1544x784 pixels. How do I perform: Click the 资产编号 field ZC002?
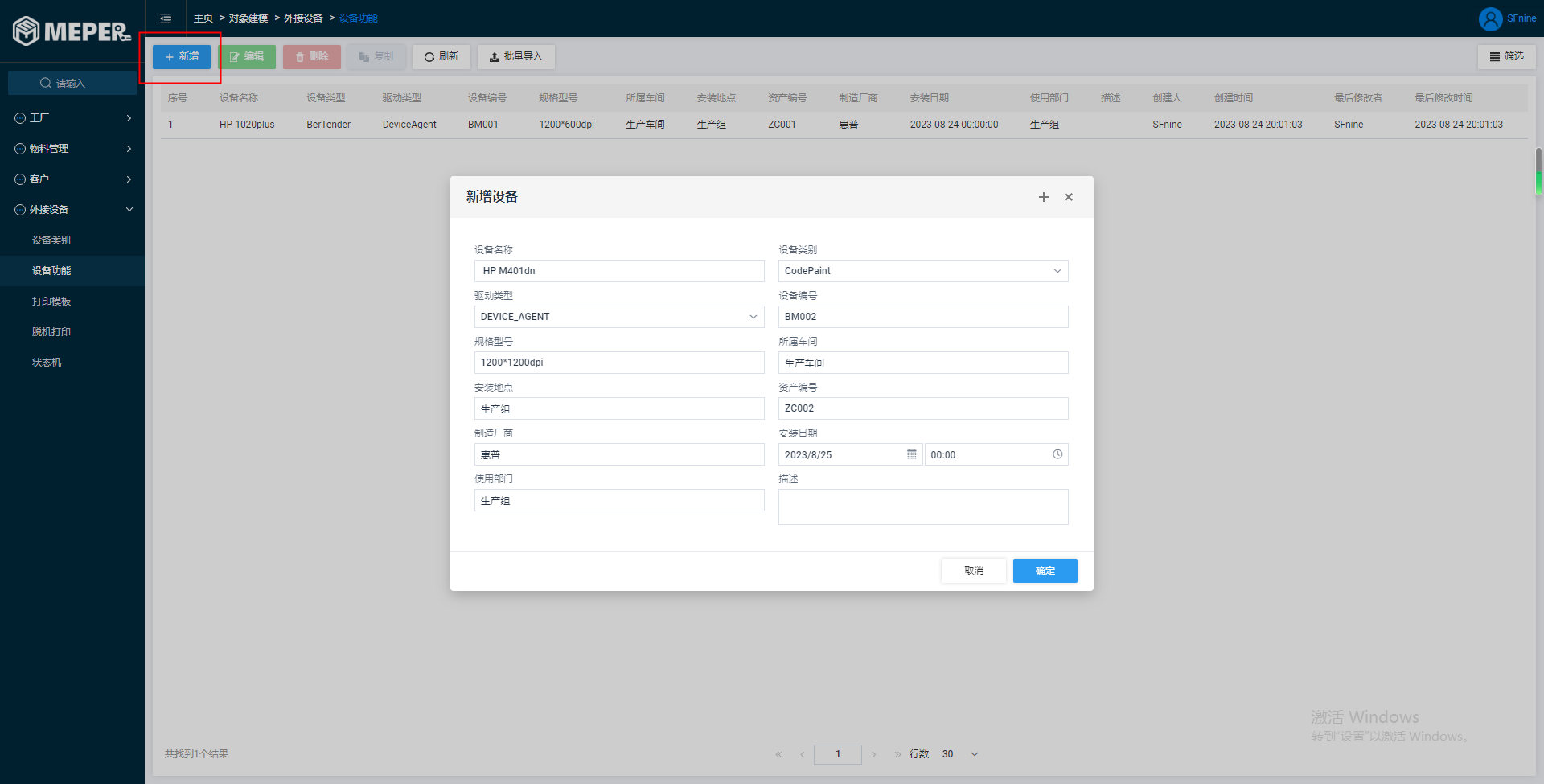pos(923,408)
